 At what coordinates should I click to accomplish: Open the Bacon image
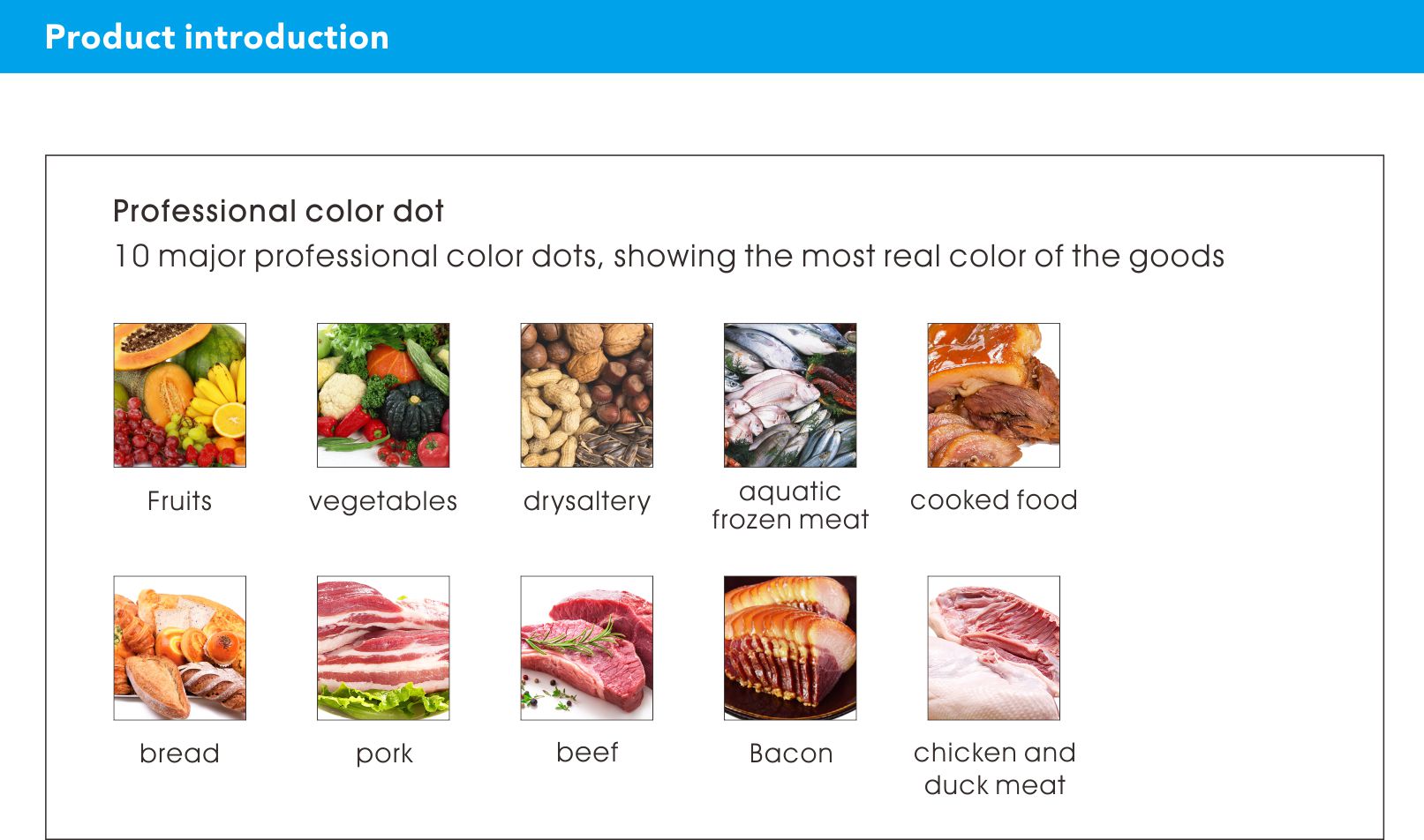pyautogui.click(x=790, y=649)
